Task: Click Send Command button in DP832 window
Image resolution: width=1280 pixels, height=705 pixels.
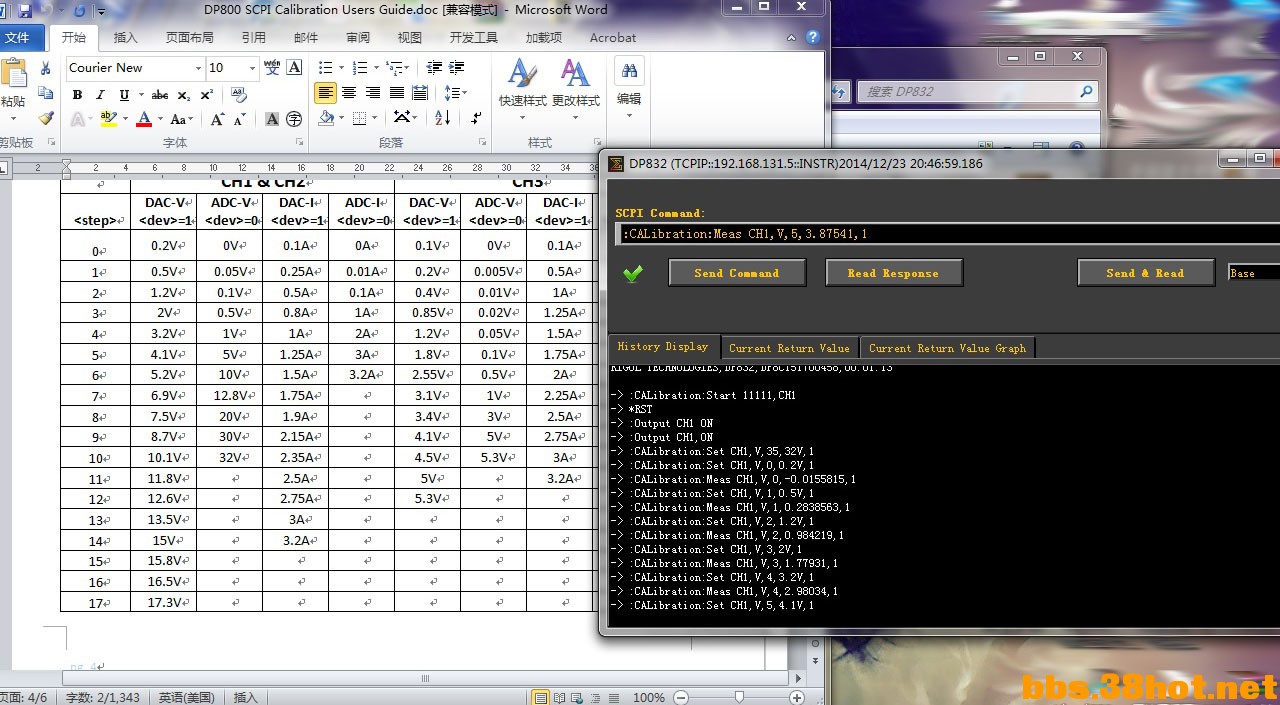Action: [x=737, y=273]
